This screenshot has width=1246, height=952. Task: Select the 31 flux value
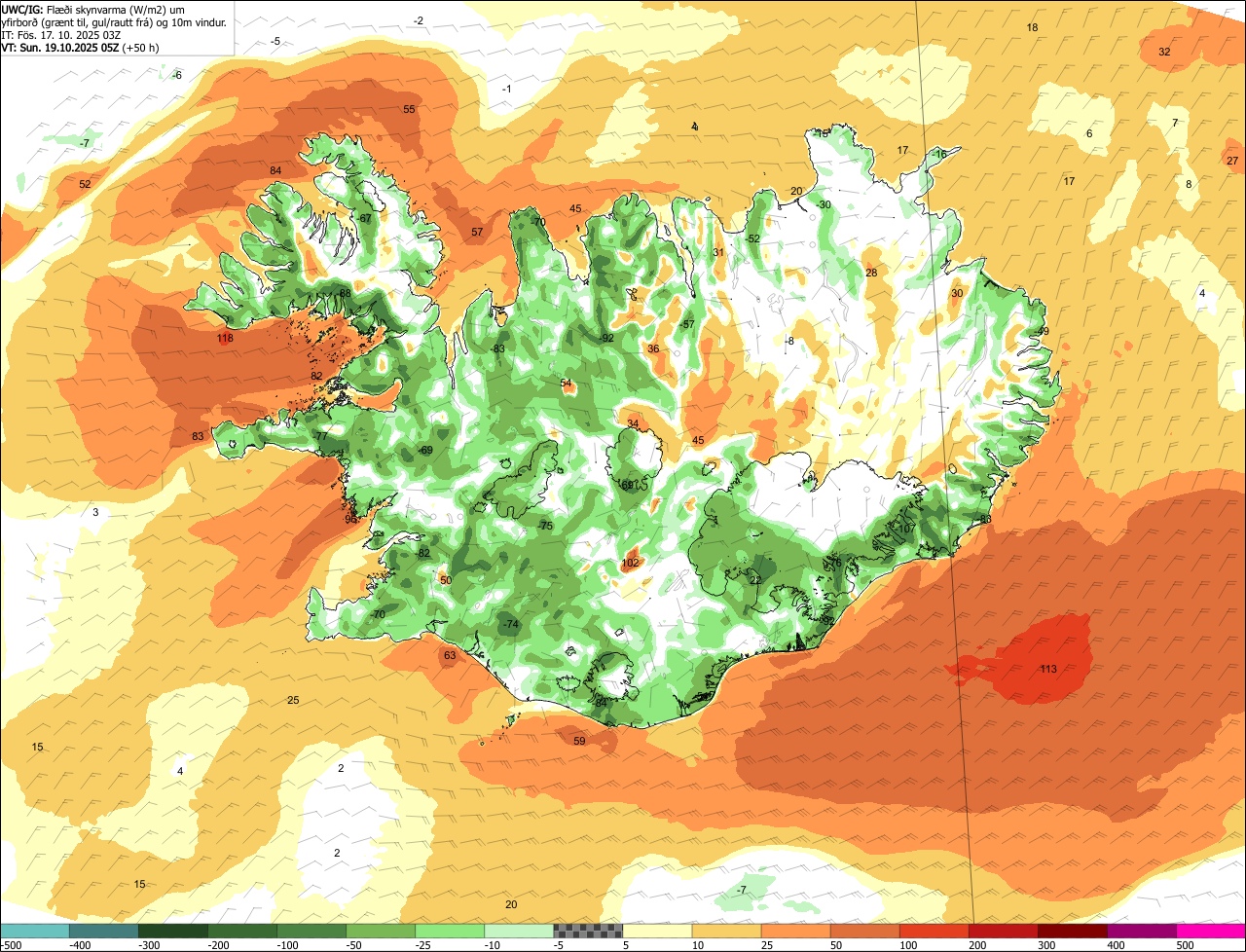(x=718, y=252)
